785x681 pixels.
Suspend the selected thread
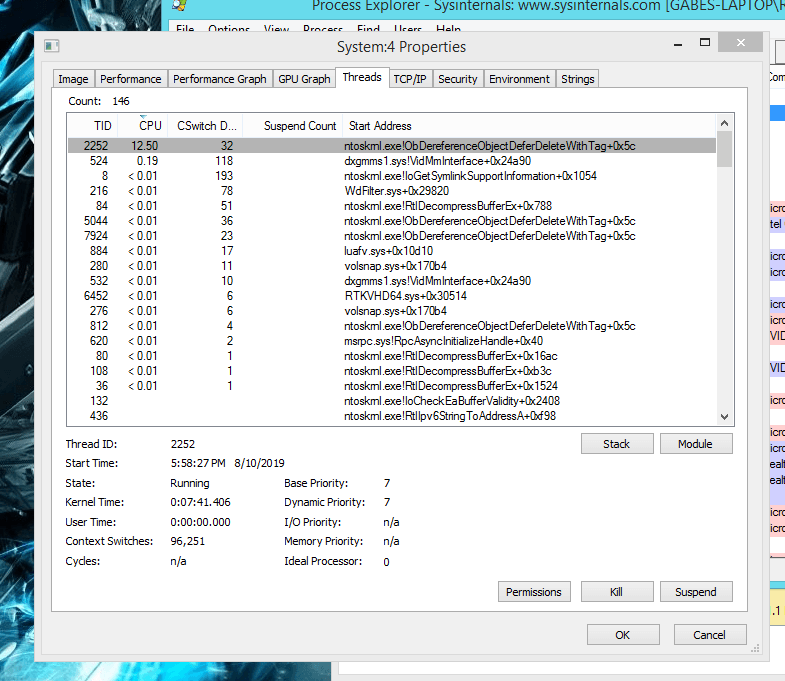pyautogui.click(x=696, y=592)
